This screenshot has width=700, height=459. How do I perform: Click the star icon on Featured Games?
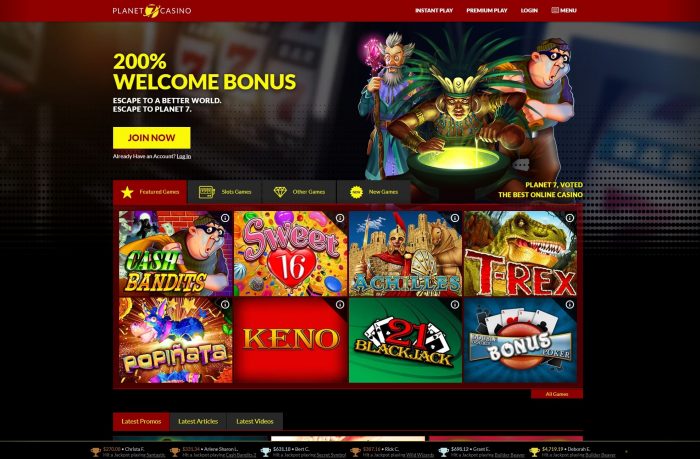click(x=127, y=192)
